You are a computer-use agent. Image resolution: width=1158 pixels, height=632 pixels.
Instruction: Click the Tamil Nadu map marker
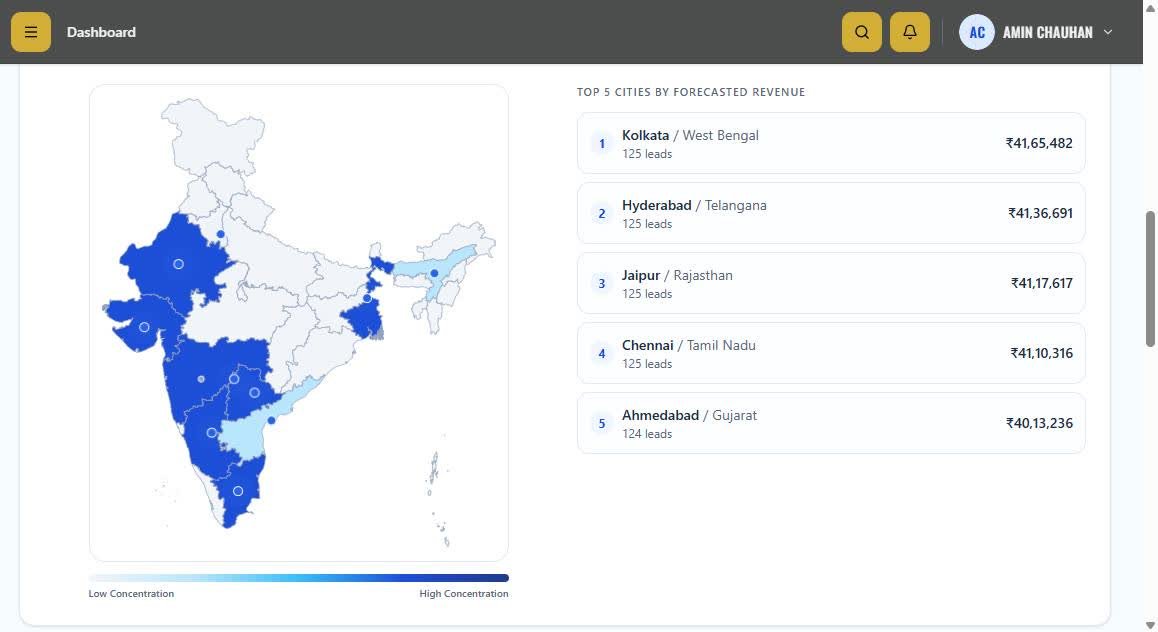click(238, 491)
